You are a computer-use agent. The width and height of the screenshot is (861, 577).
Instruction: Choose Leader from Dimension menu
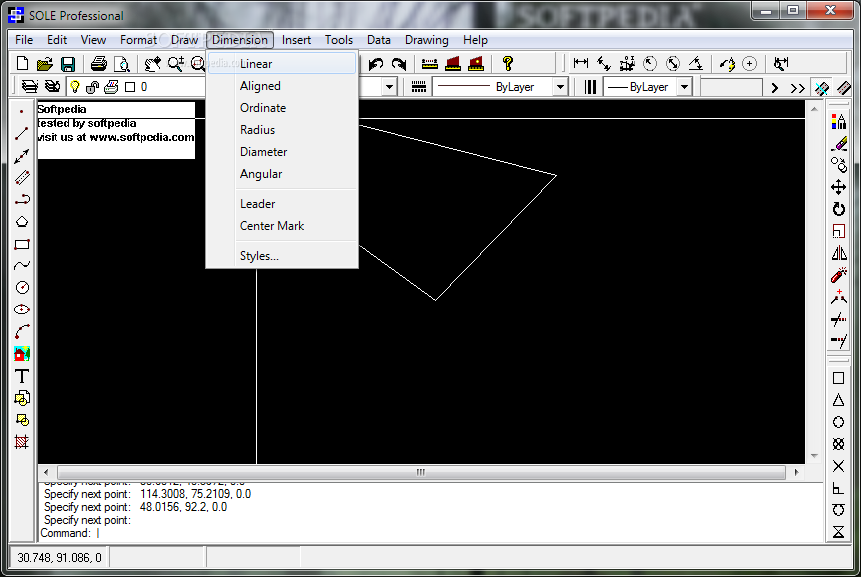[x=282, y=204]
